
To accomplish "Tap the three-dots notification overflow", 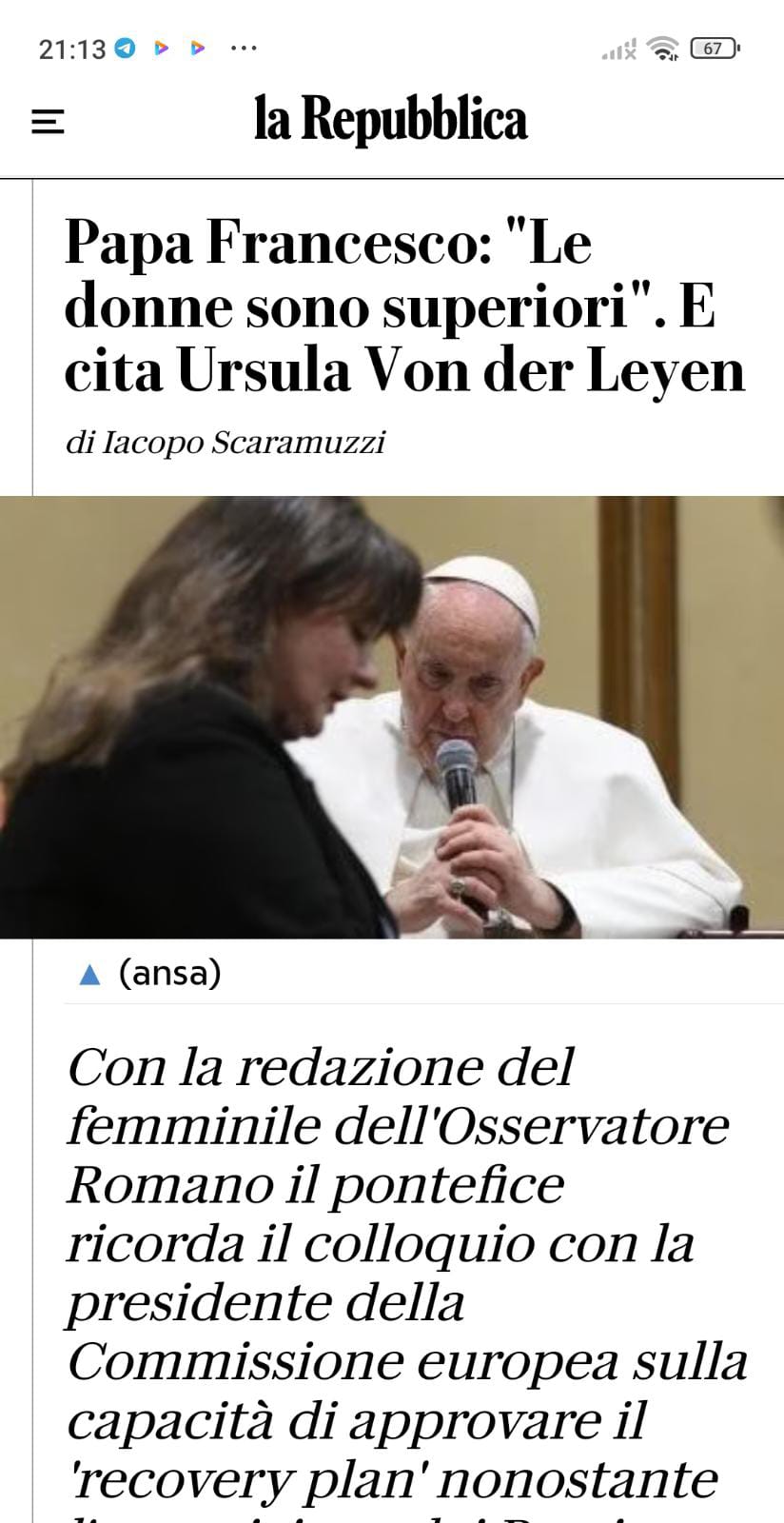I will [x=245, y=48].
